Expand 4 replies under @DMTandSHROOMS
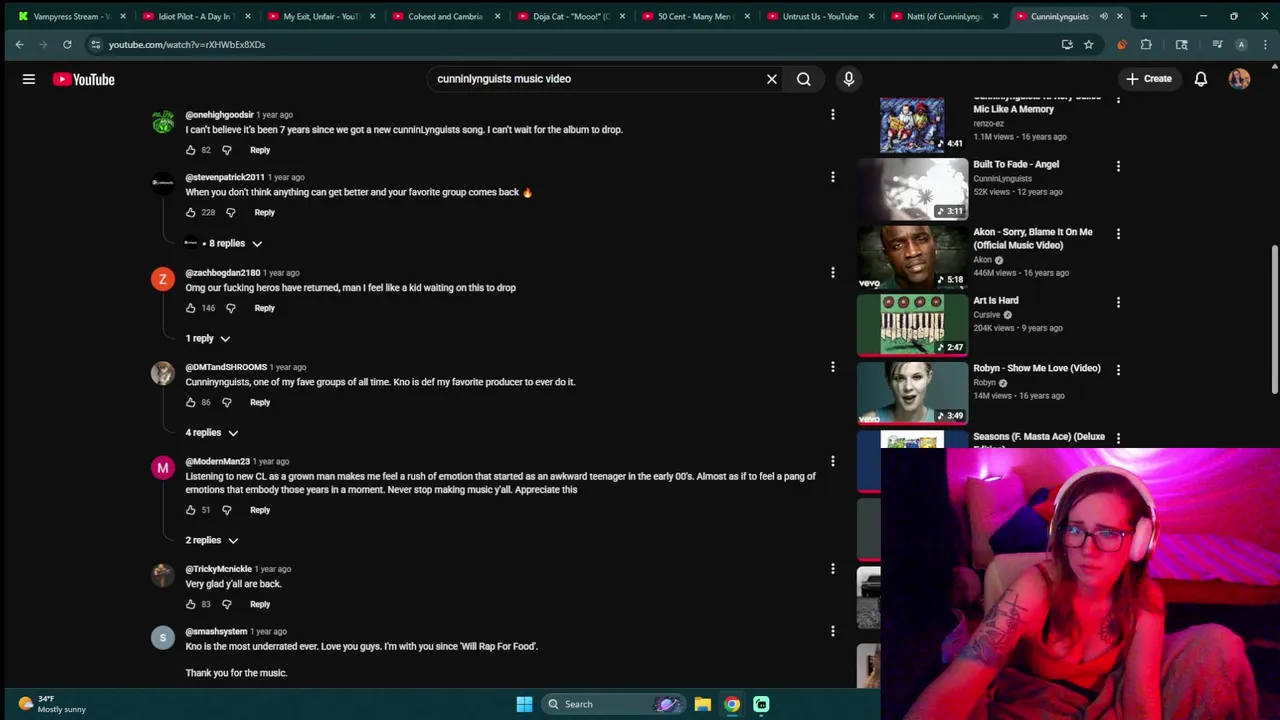1280x720 pixels. coord(212,432)
